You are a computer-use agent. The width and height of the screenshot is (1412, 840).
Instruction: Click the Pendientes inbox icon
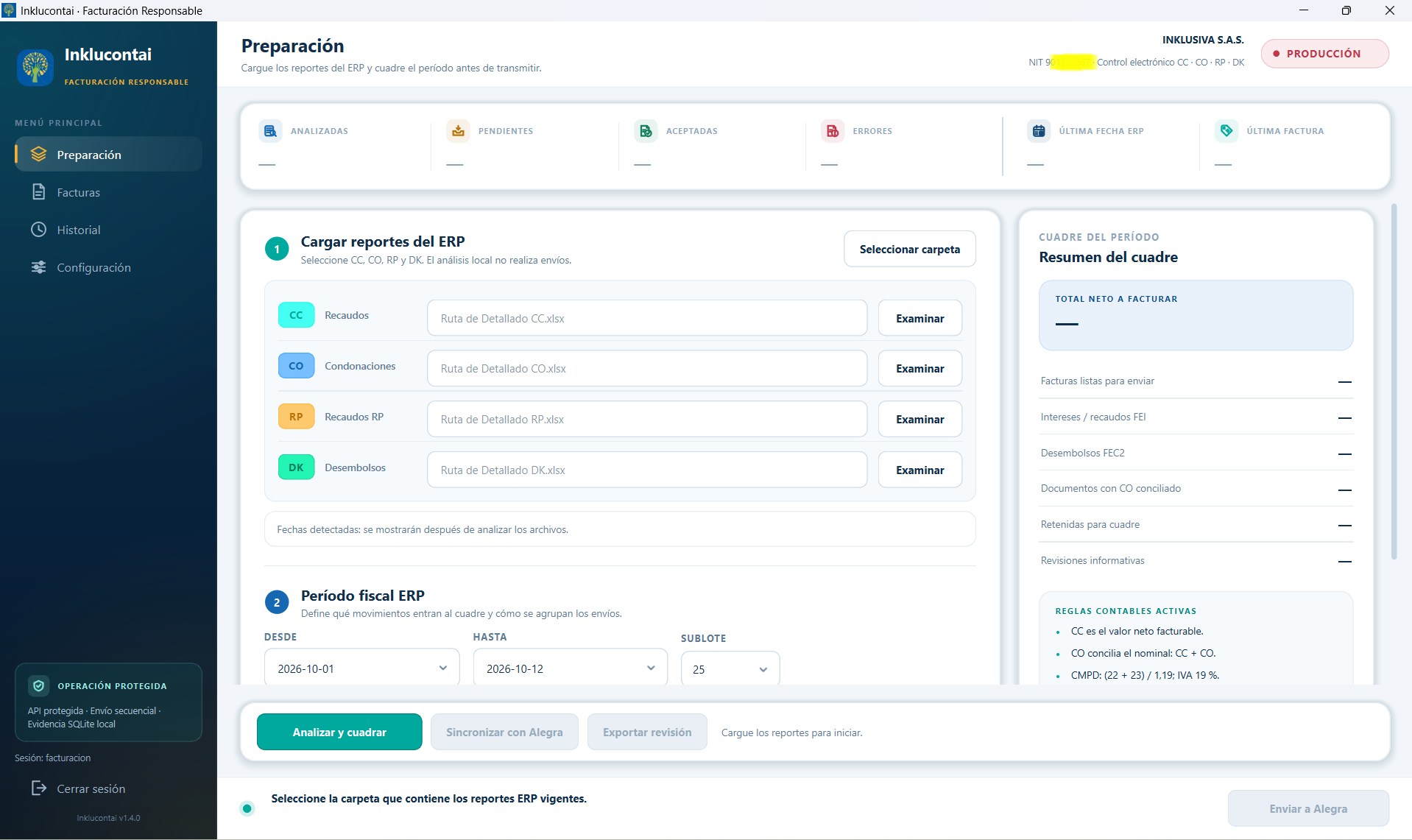pyautogui.click(x=458, y=131)
